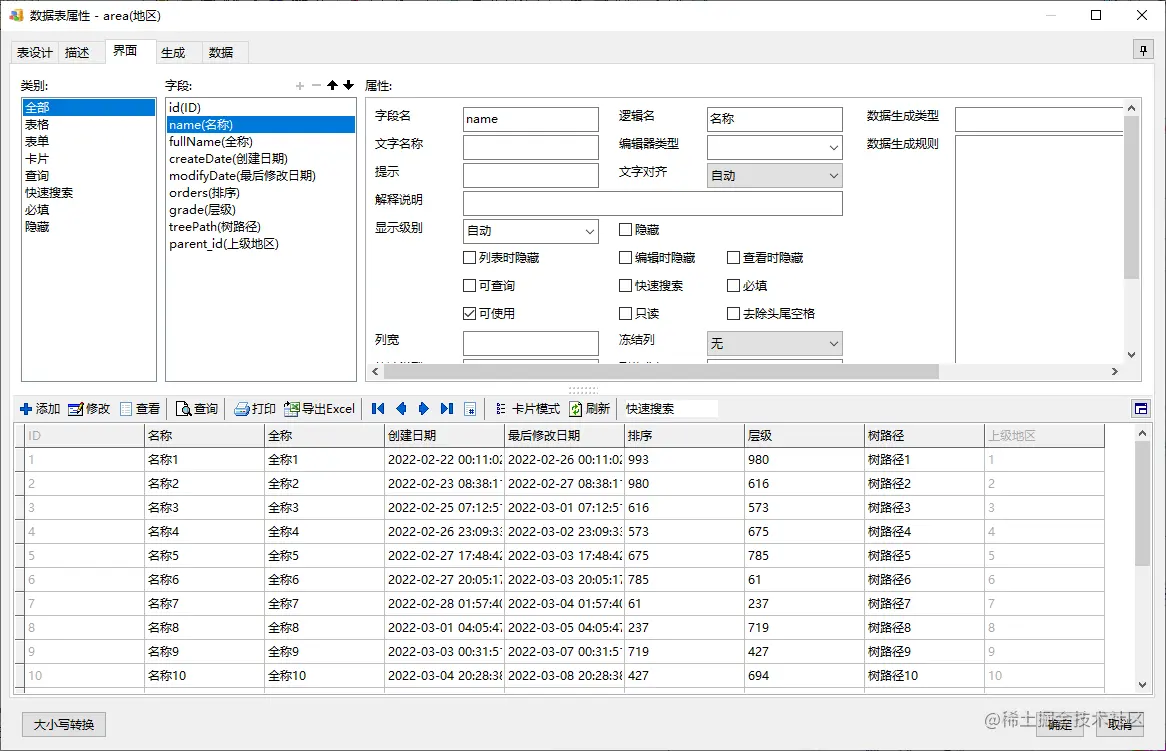Select 隐藏 in the category list
The height and width of the screenshot is (751, 1166).
tap(88, 227)
